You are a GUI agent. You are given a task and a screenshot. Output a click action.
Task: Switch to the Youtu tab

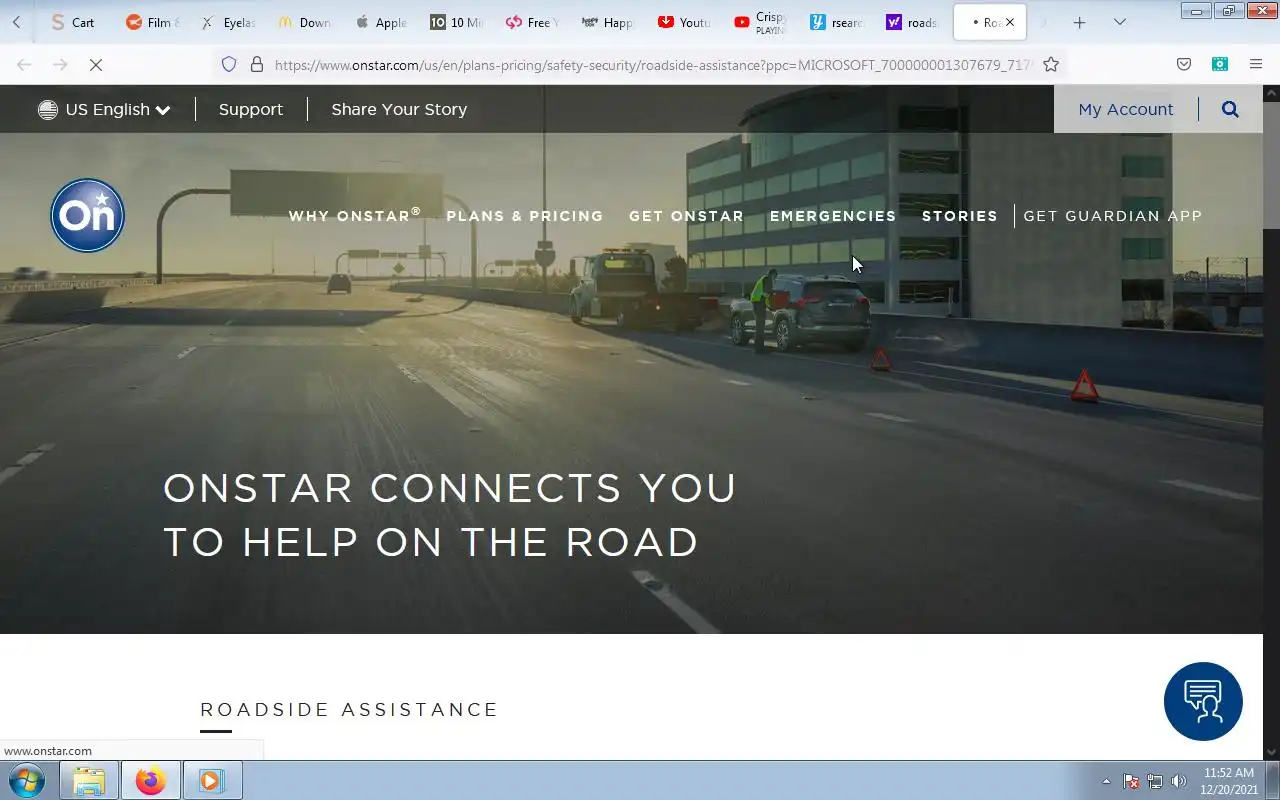683,22
